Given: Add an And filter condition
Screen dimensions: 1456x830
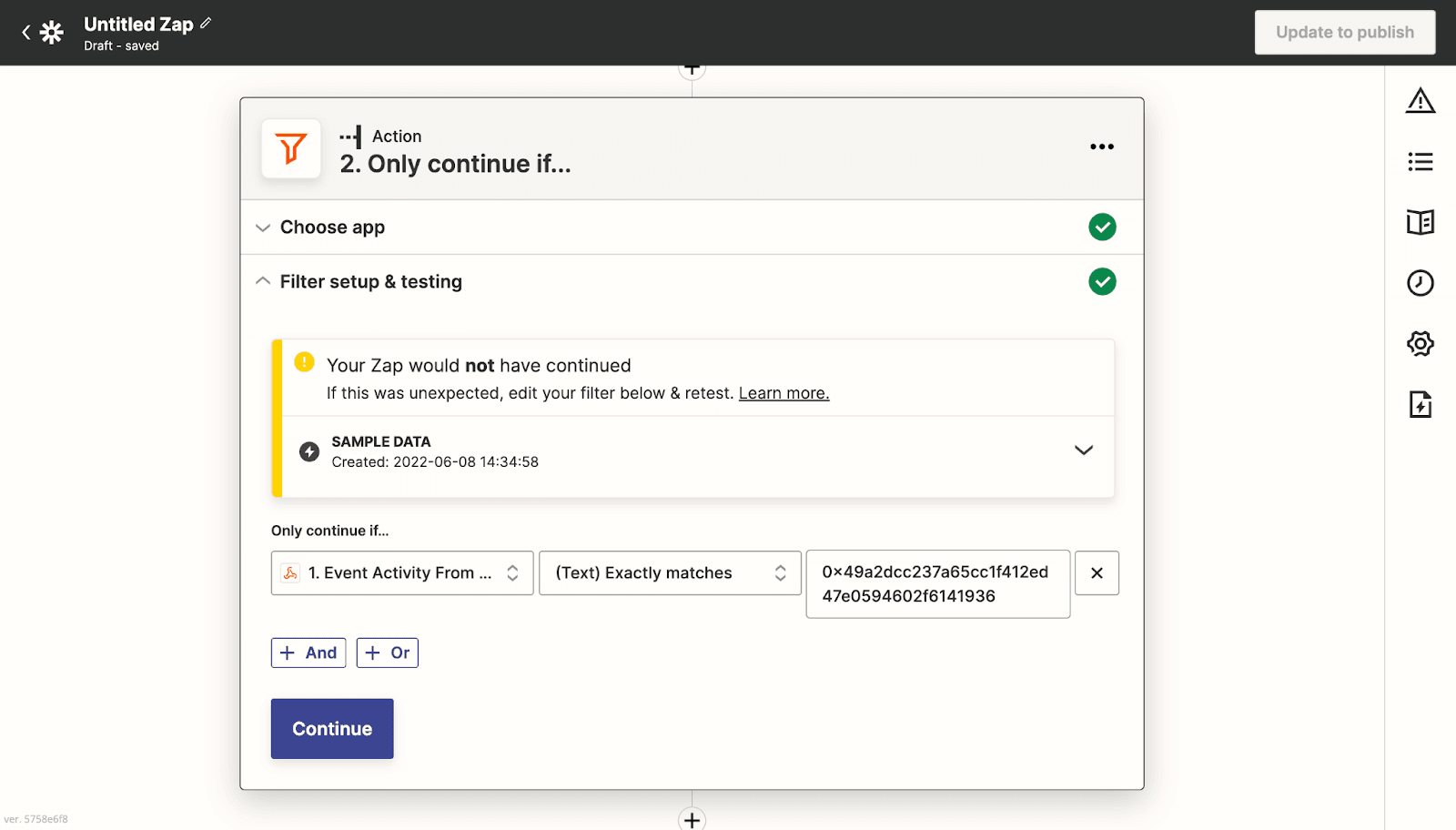Looking at the screenshot, I should 308,653.
